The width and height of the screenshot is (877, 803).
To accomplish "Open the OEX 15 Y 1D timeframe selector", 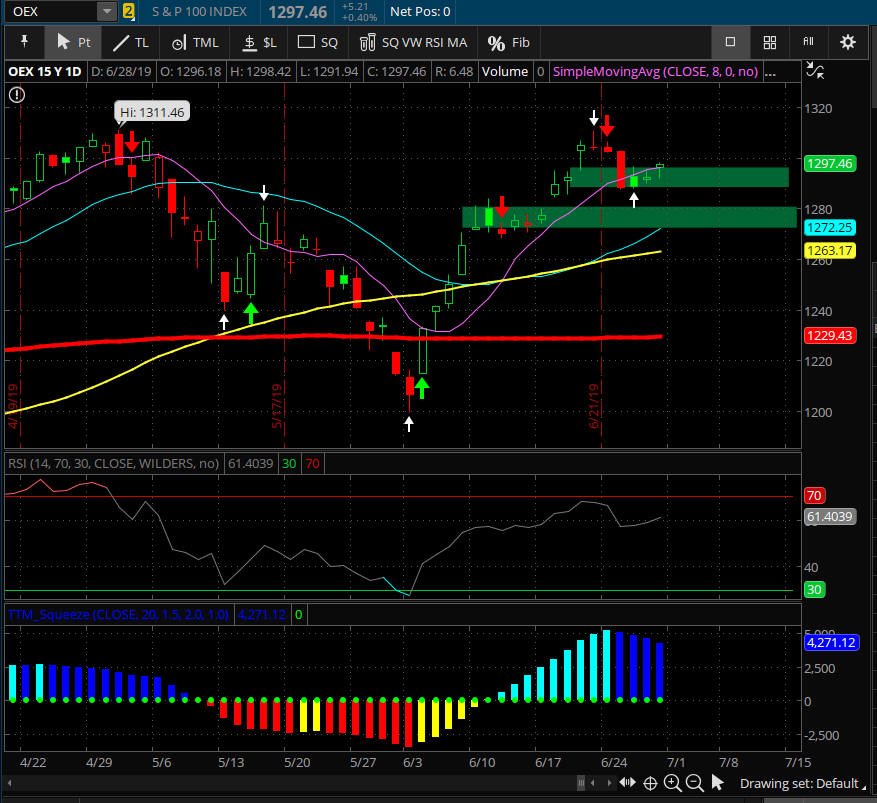I will tap(45, 72).
